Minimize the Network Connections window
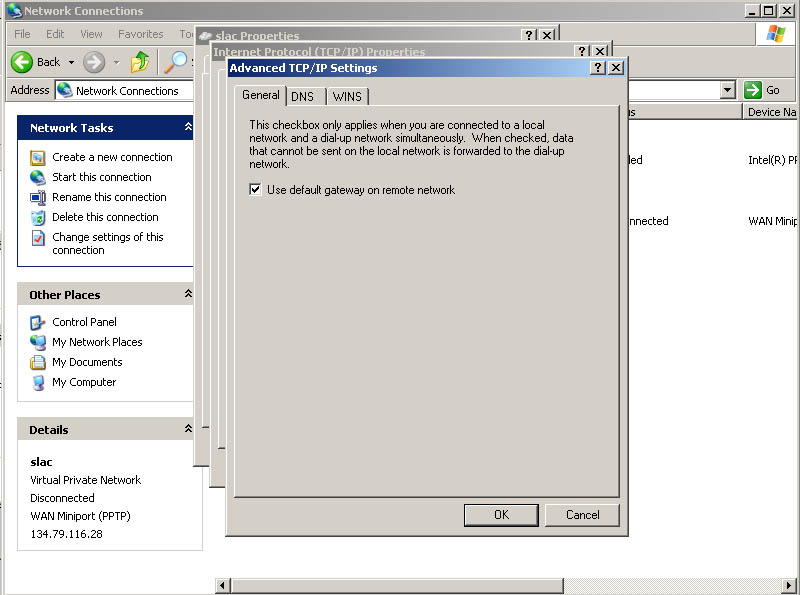The height and width of the screenshot is (595, 800). [752, 11]
